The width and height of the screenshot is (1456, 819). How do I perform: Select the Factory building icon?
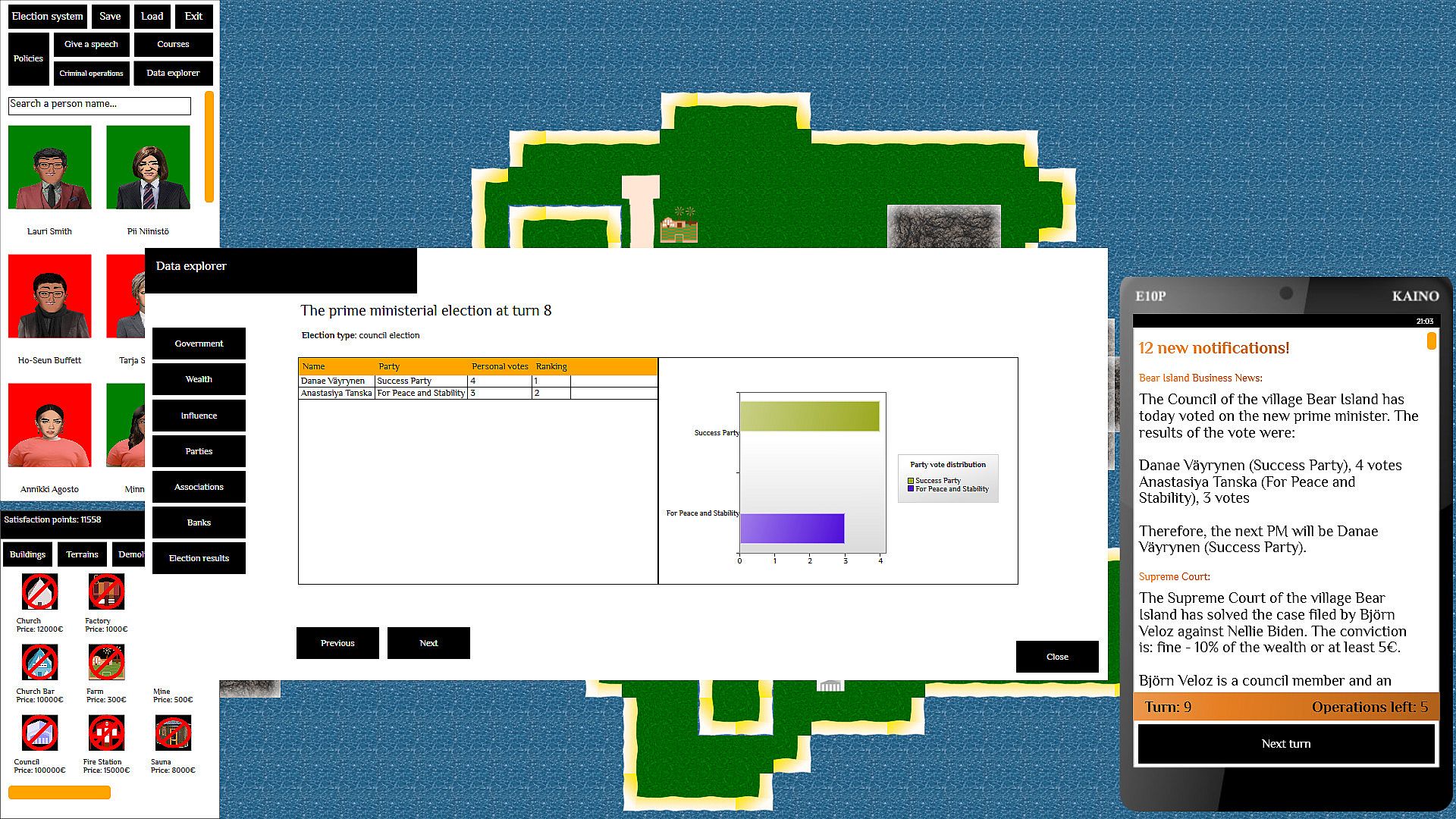click(106, 592)
